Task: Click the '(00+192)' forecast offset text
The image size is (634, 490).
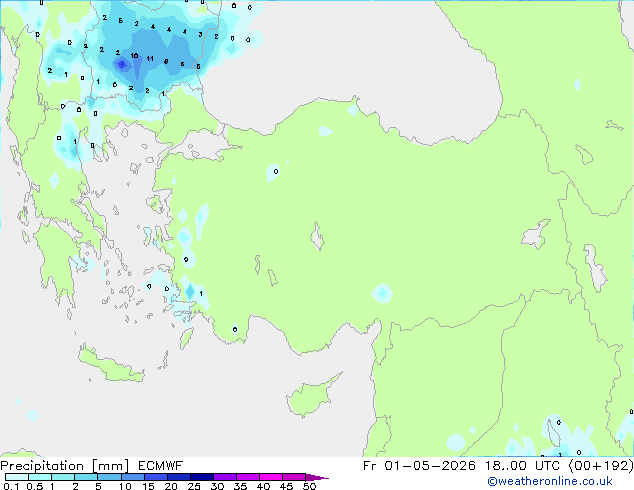Action: click(601, 466)
